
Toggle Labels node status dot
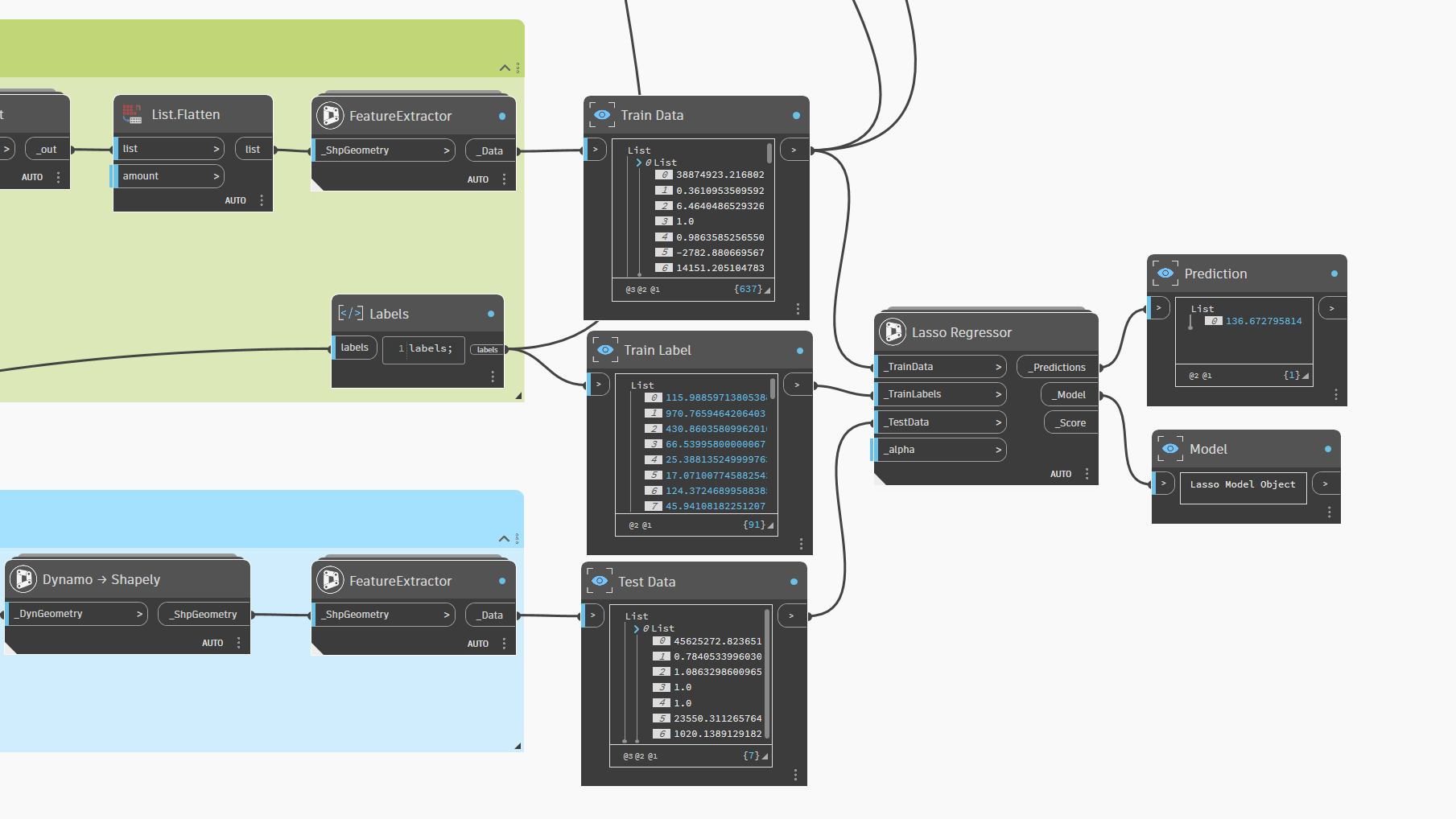pyautogui.click(x=491, y=314)
